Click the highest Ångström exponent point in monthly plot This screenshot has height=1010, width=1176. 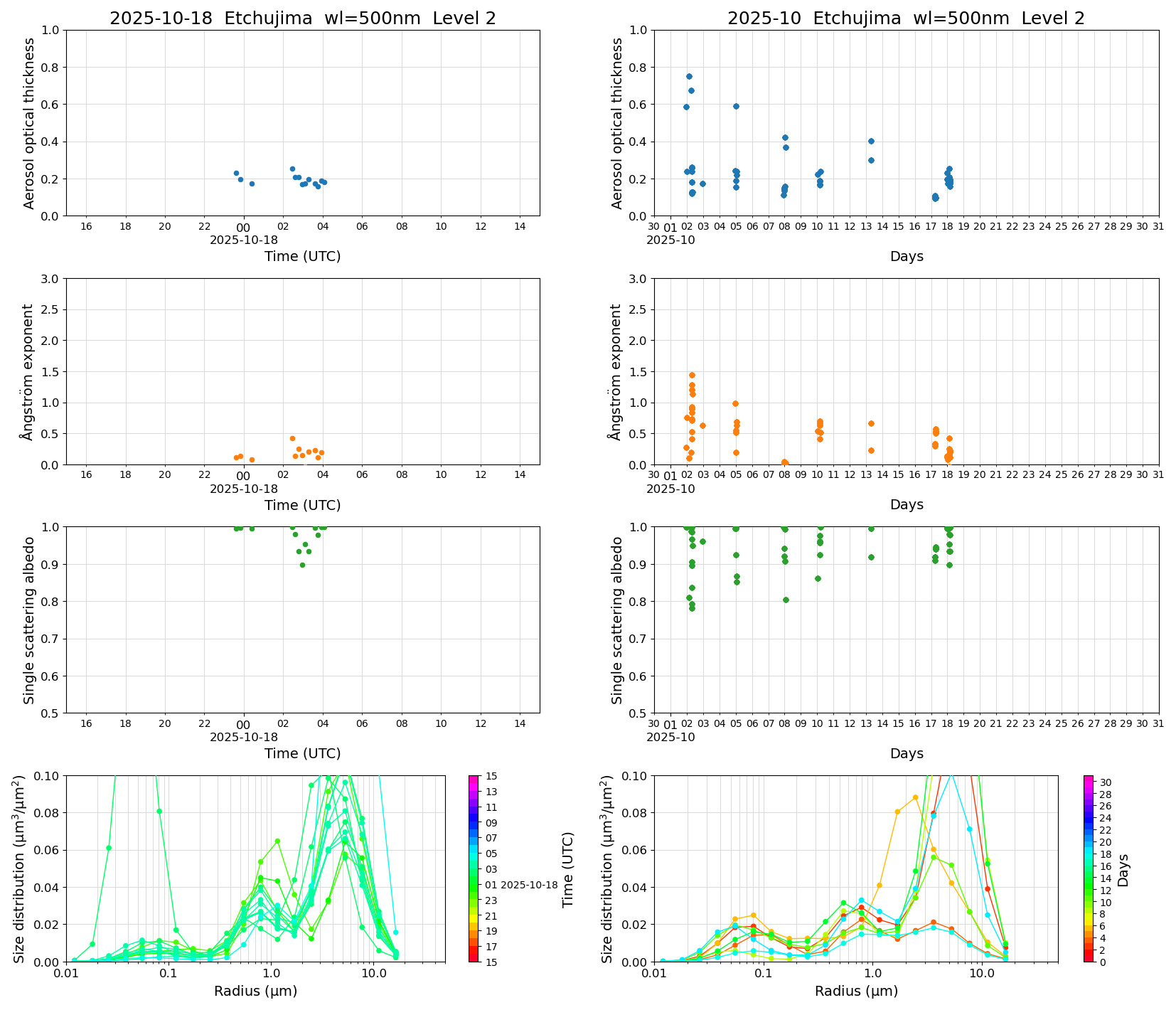pyautogui.click(x=692, y=375)
